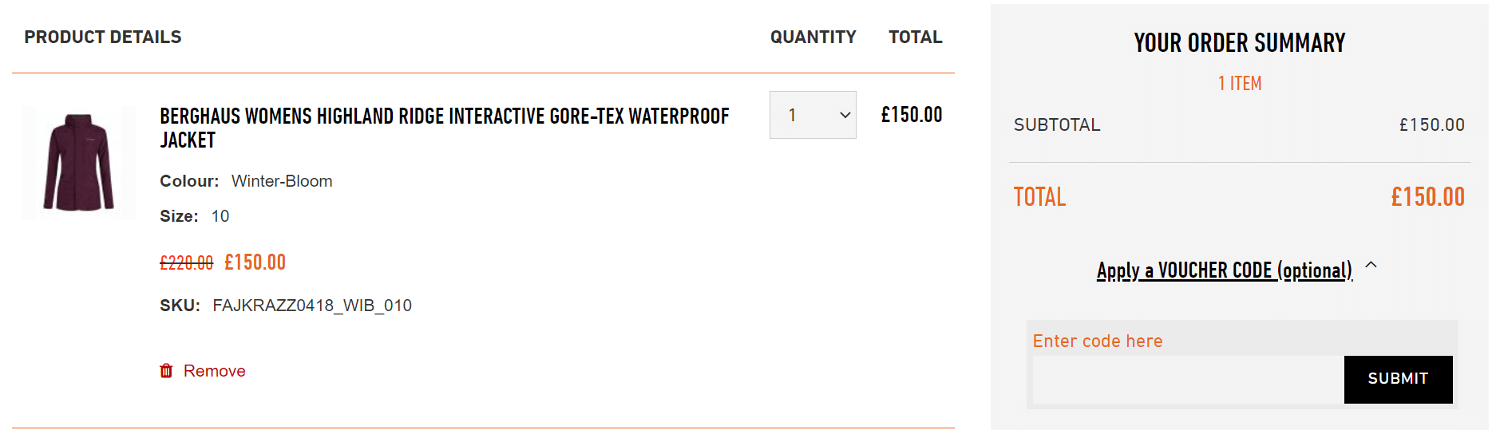1500x430 pixels.
Task: Open the Berghaus Highland Ridge jacket title
Action: click(x=444, y=128)
